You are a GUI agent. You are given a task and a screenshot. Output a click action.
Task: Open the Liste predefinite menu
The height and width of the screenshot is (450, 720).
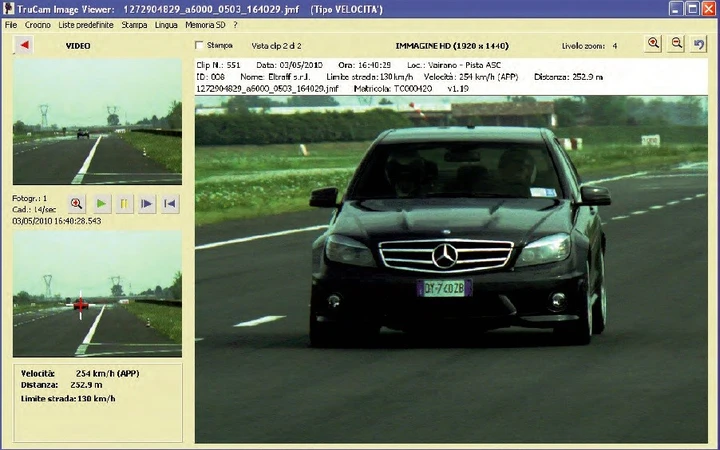(x=86, y=25)
